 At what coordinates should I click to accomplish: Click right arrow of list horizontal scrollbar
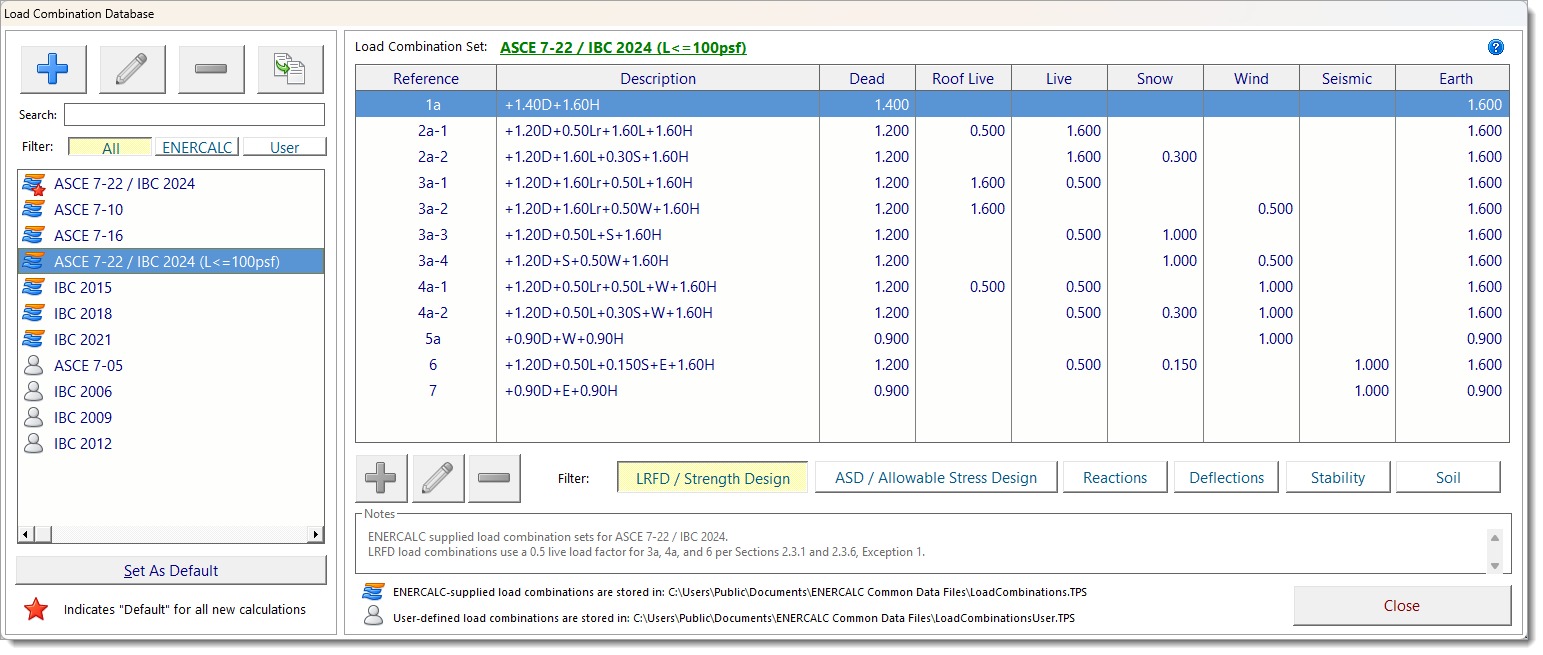tap(316, 535)
